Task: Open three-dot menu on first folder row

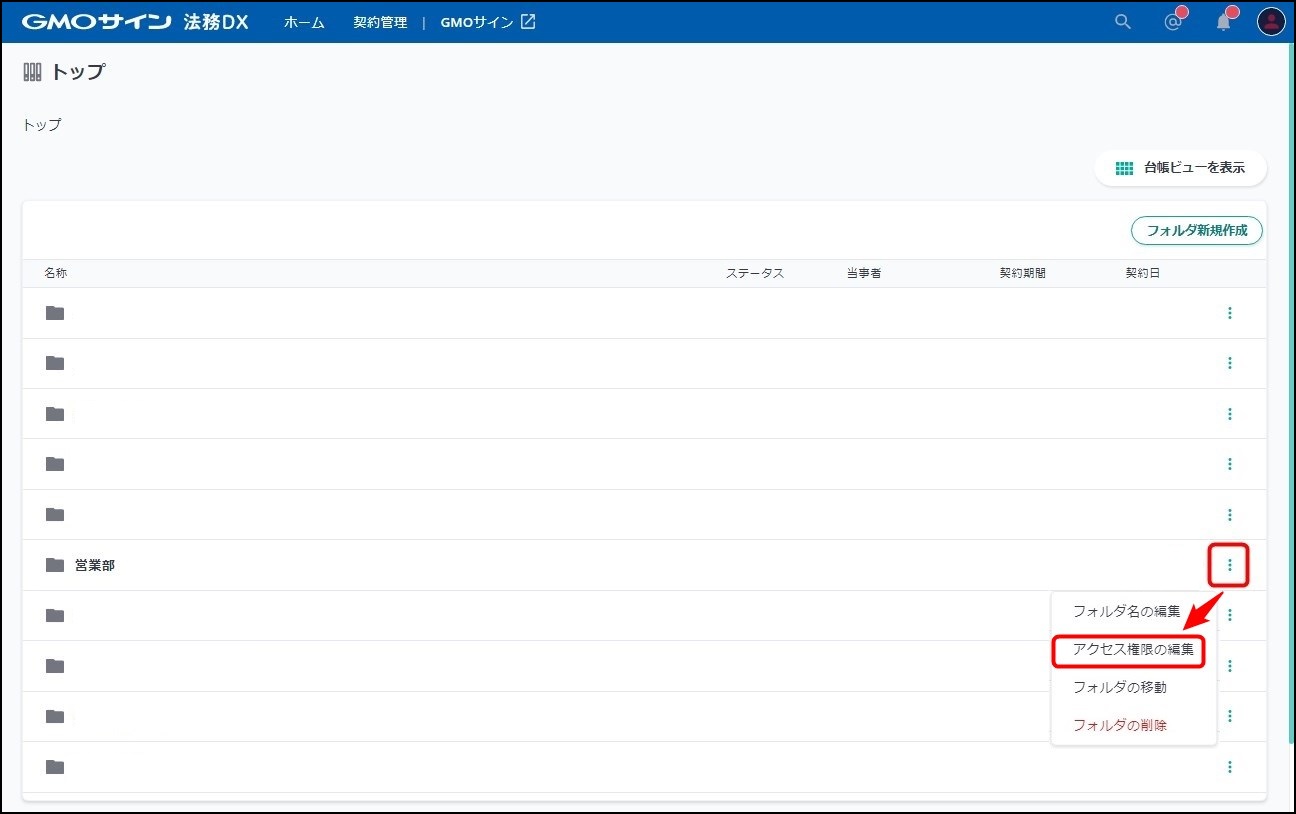Action: 1229,313
